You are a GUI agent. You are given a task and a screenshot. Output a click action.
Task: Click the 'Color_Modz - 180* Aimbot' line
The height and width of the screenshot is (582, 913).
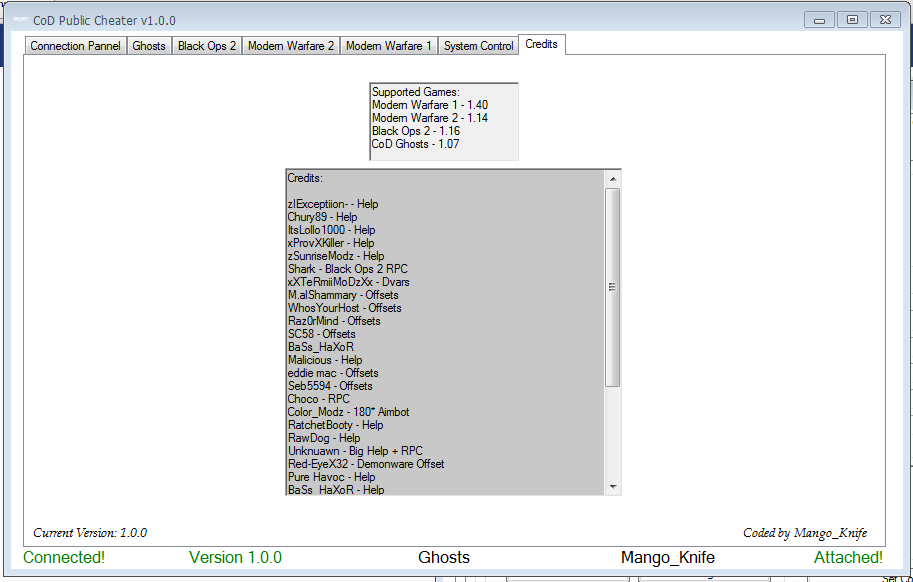348,412
